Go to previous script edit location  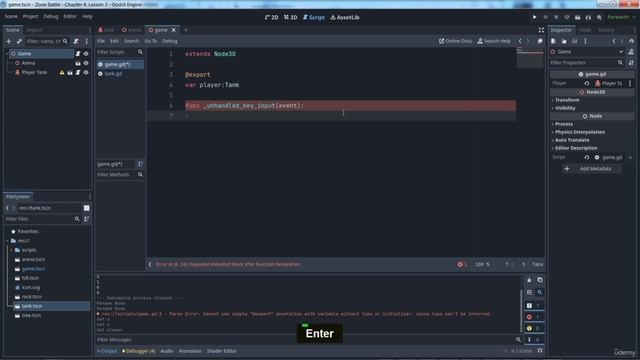520,41
